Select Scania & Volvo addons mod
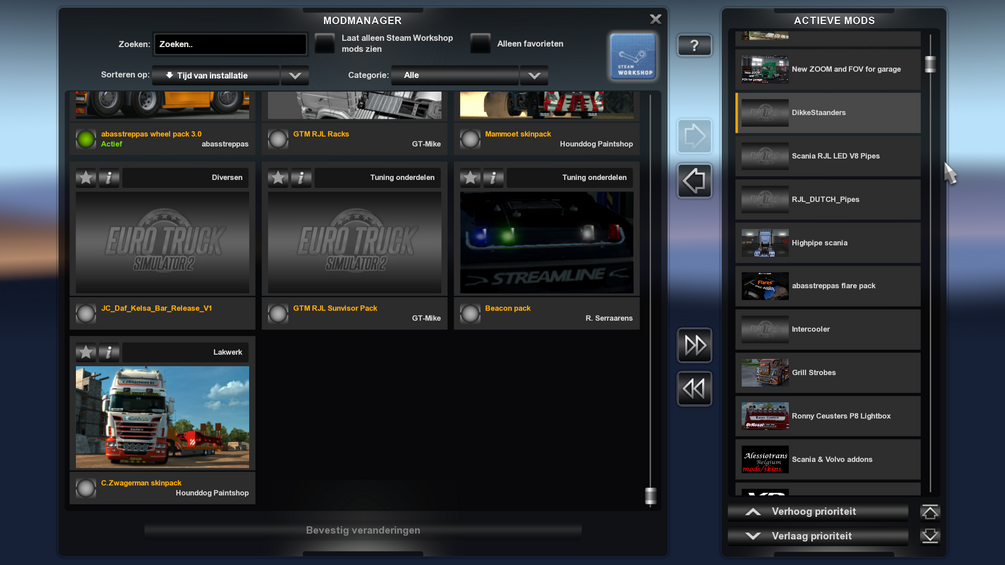1005x565 pixels. click(828, 459)
